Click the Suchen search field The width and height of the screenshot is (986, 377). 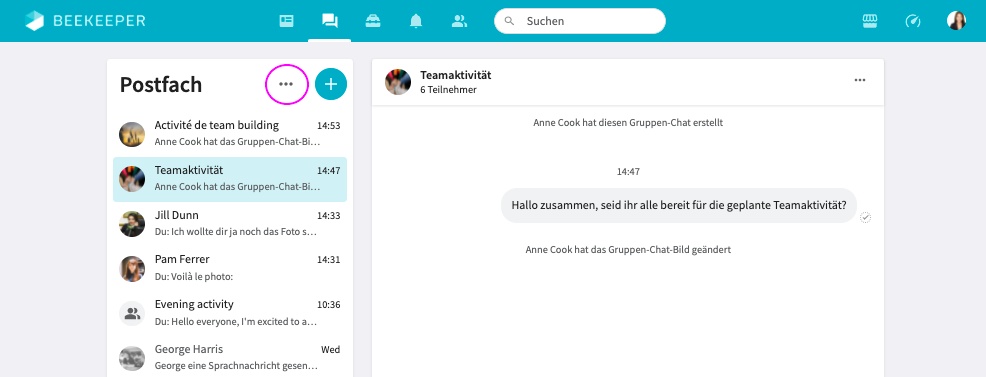click(x=580, y=21)
